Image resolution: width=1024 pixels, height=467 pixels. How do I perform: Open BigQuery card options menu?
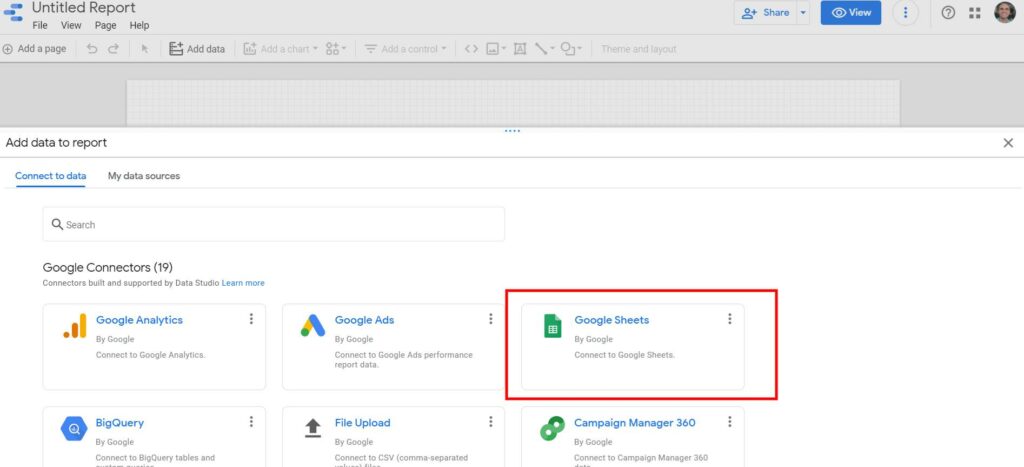(251, 422)
